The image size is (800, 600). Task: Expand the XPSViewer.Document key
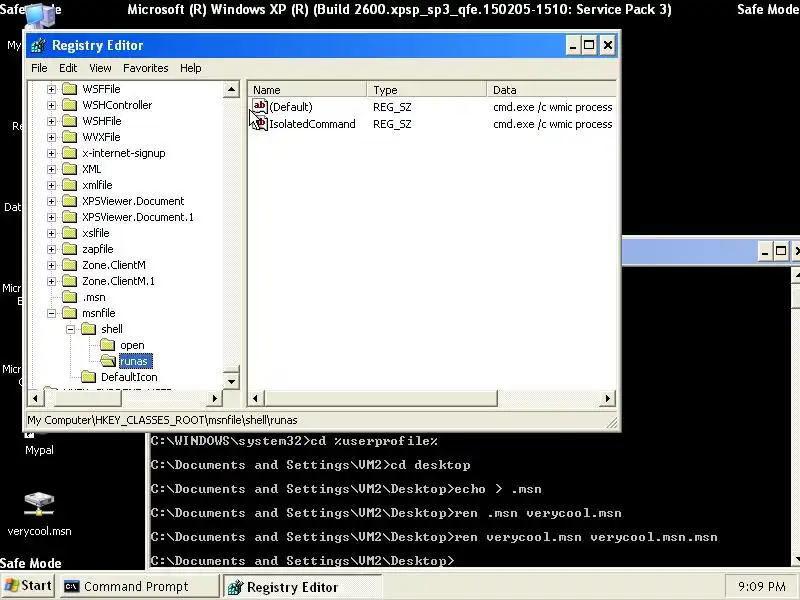click(x=52, y=201)
